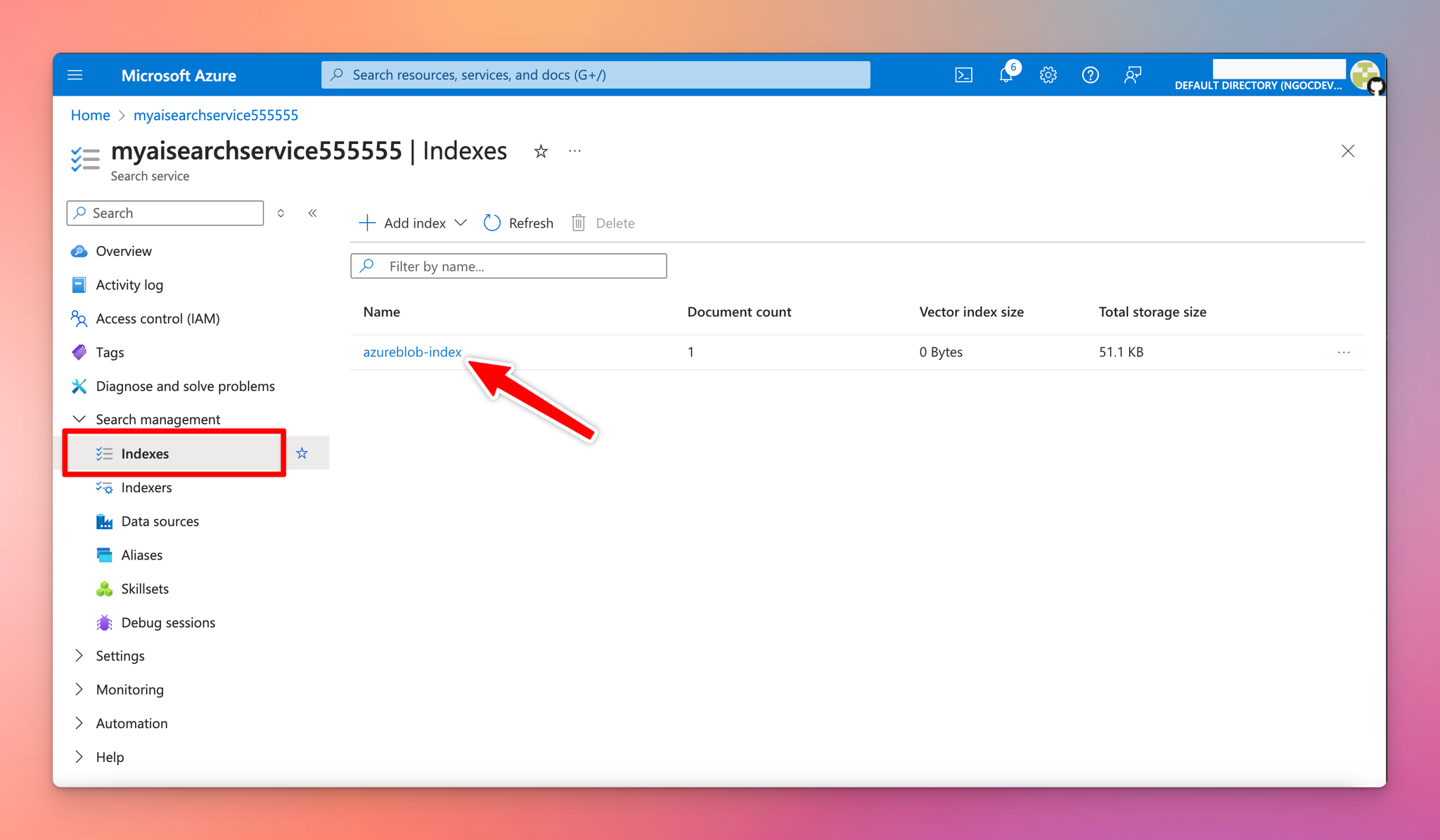Screen dimensions: 1440x840
Task: Open portal settings gear
Action: [x=1048, y=75]
